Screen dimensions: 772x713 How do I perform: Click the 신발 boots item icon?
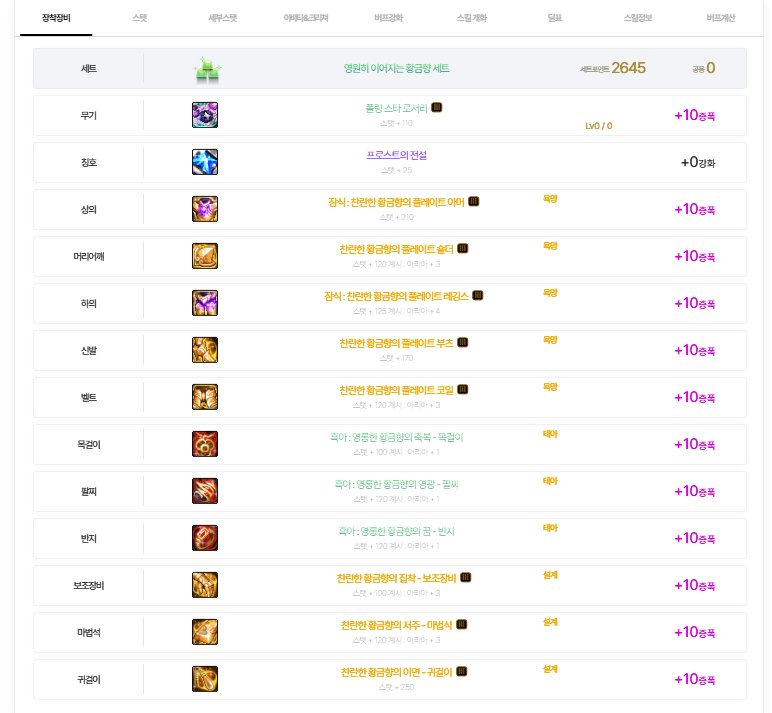tap(205, 350)
